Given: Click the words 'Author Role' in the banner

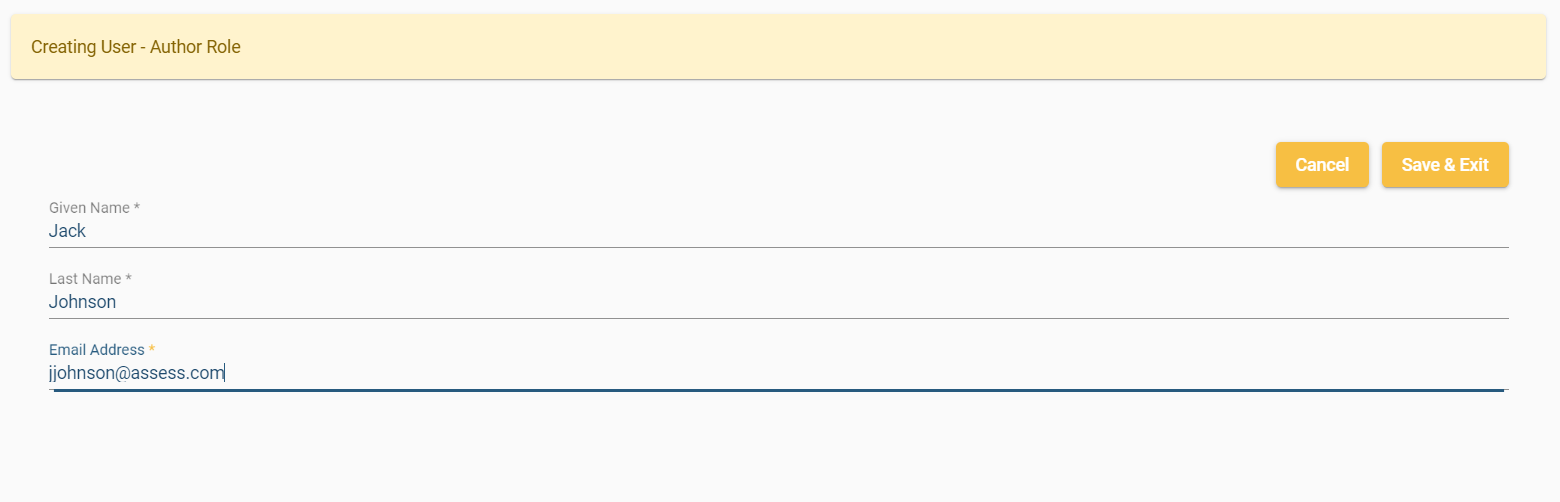Looking at the screenshot, I should 195,47.
